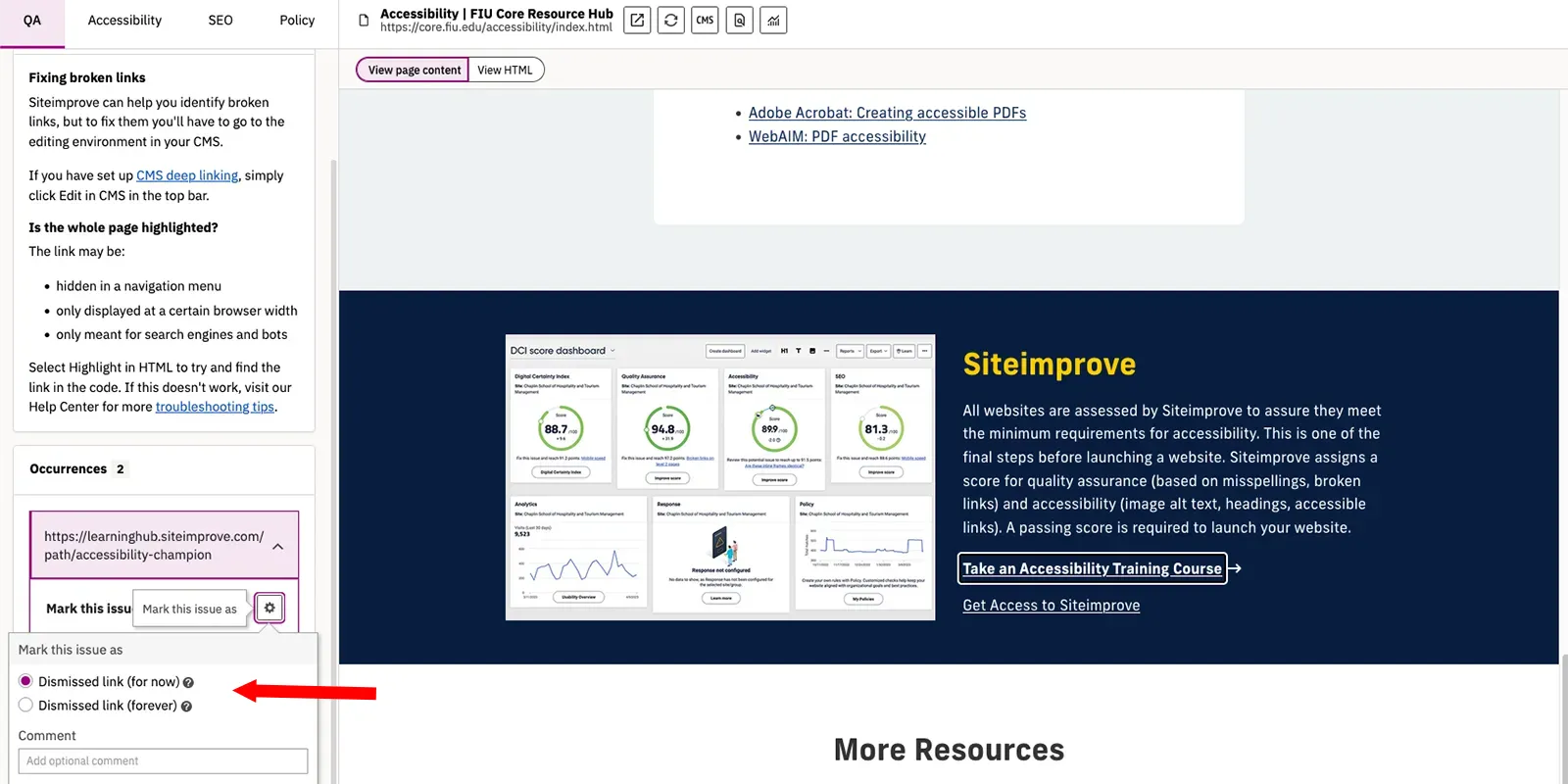Open the SEO tab
The image size is (1568, 784).
coord(220,21)
